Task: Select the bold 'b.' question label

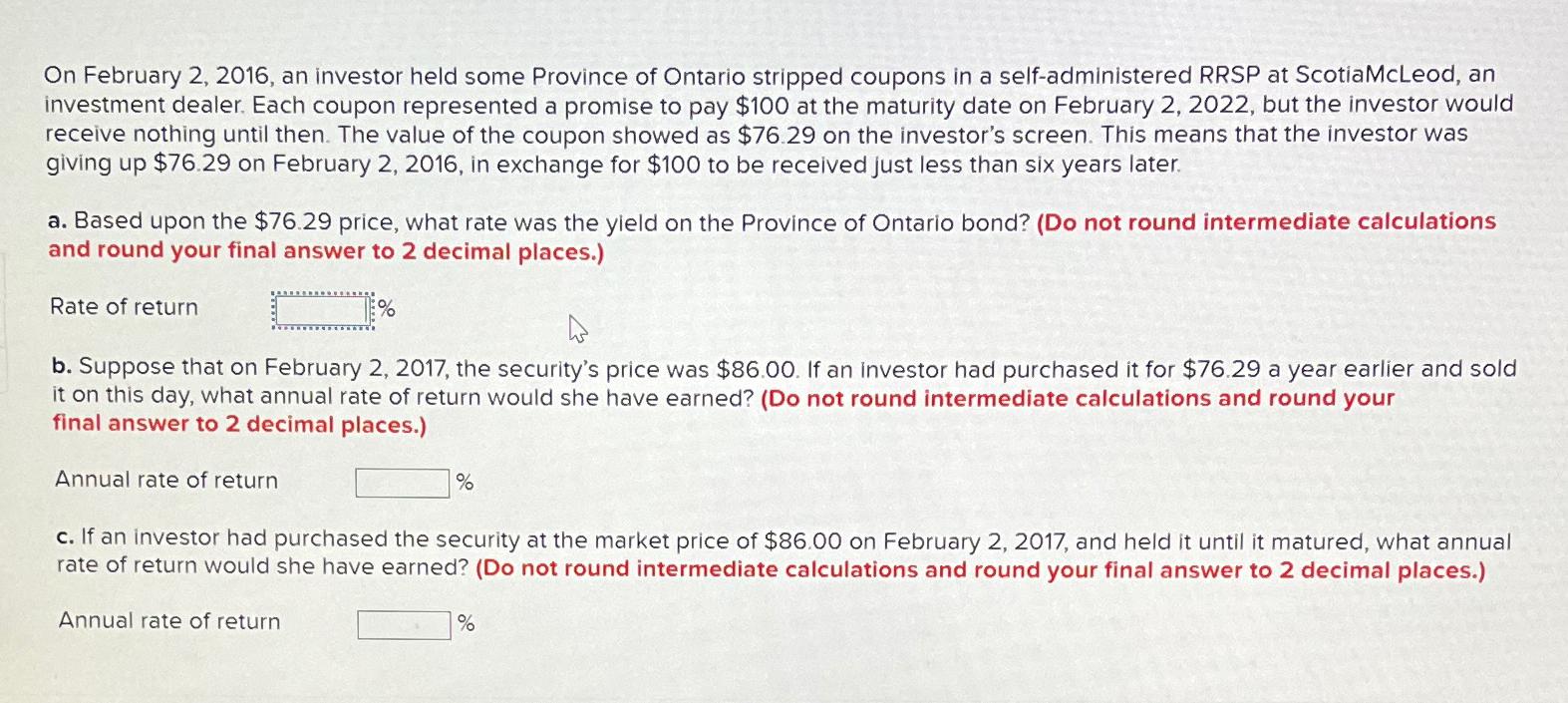Action: 62,367
